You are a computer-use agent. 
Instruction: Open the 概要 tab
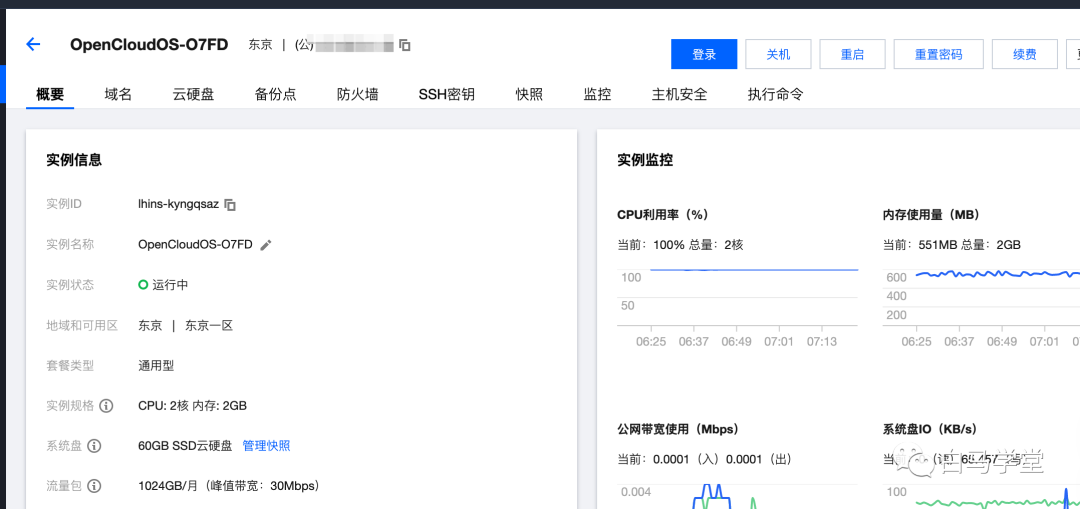click(x=50, y=94)
